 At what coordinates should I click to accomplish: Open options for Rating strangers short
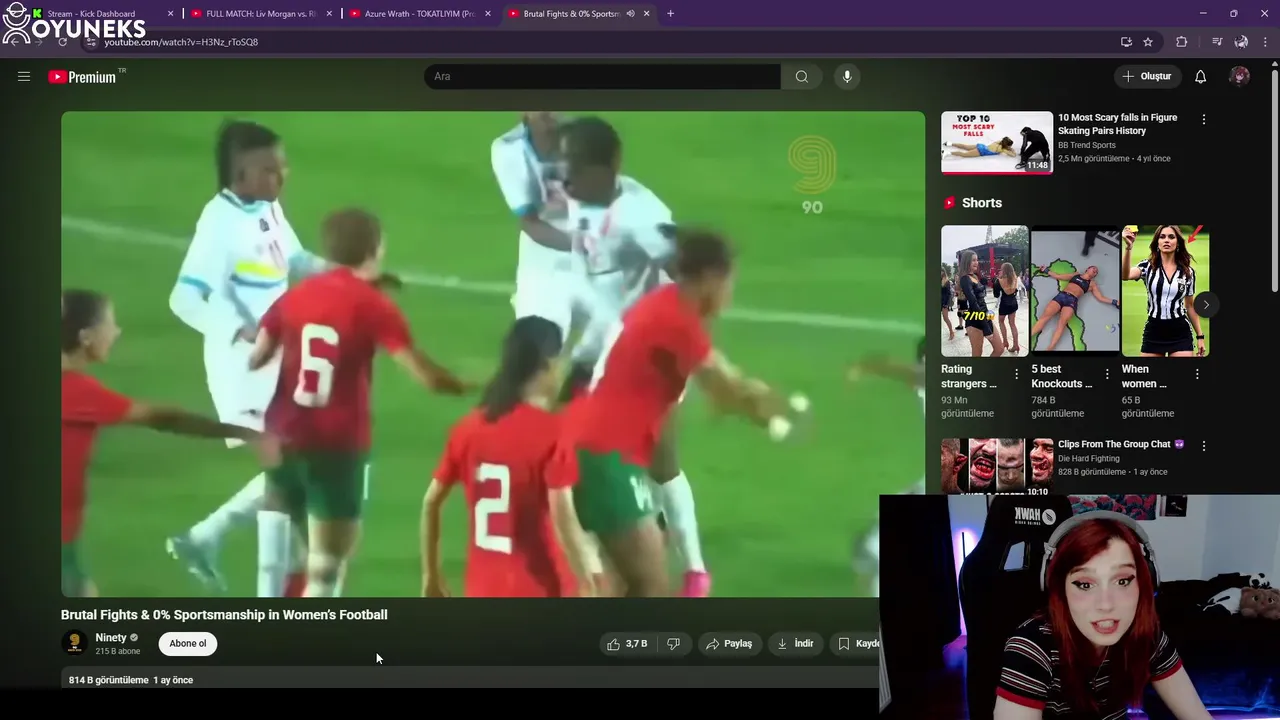(1017, 374)
